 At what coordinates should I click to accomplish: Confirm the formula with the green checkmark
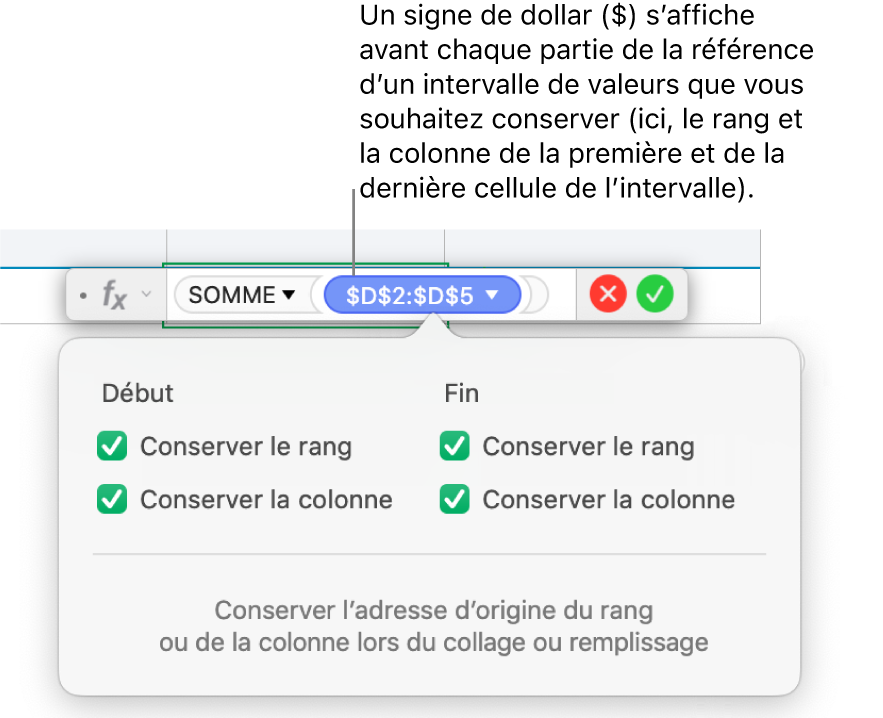(x=656, y=295)
